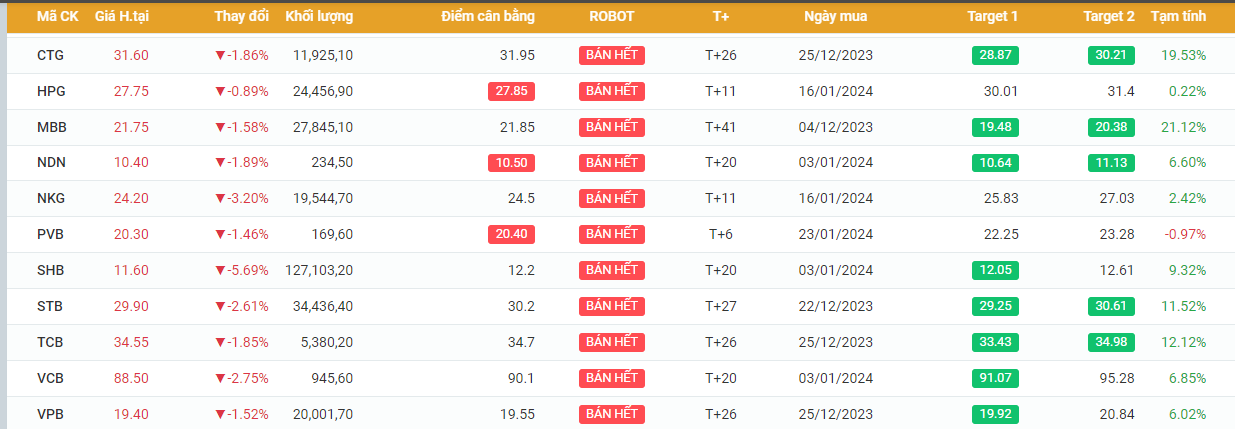Viewport: 1235px width, 429px height.
Task: Click the NKG purchase date 16/01/2024
Action: (x=835, y=199)
